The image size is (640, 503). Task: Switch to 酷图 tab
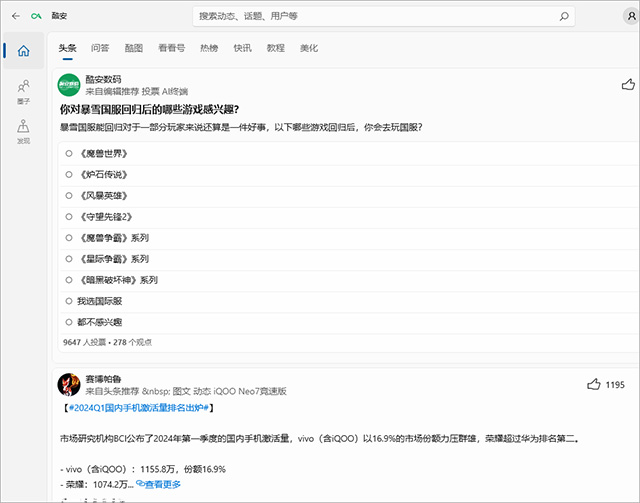click(x=134, y=48)
